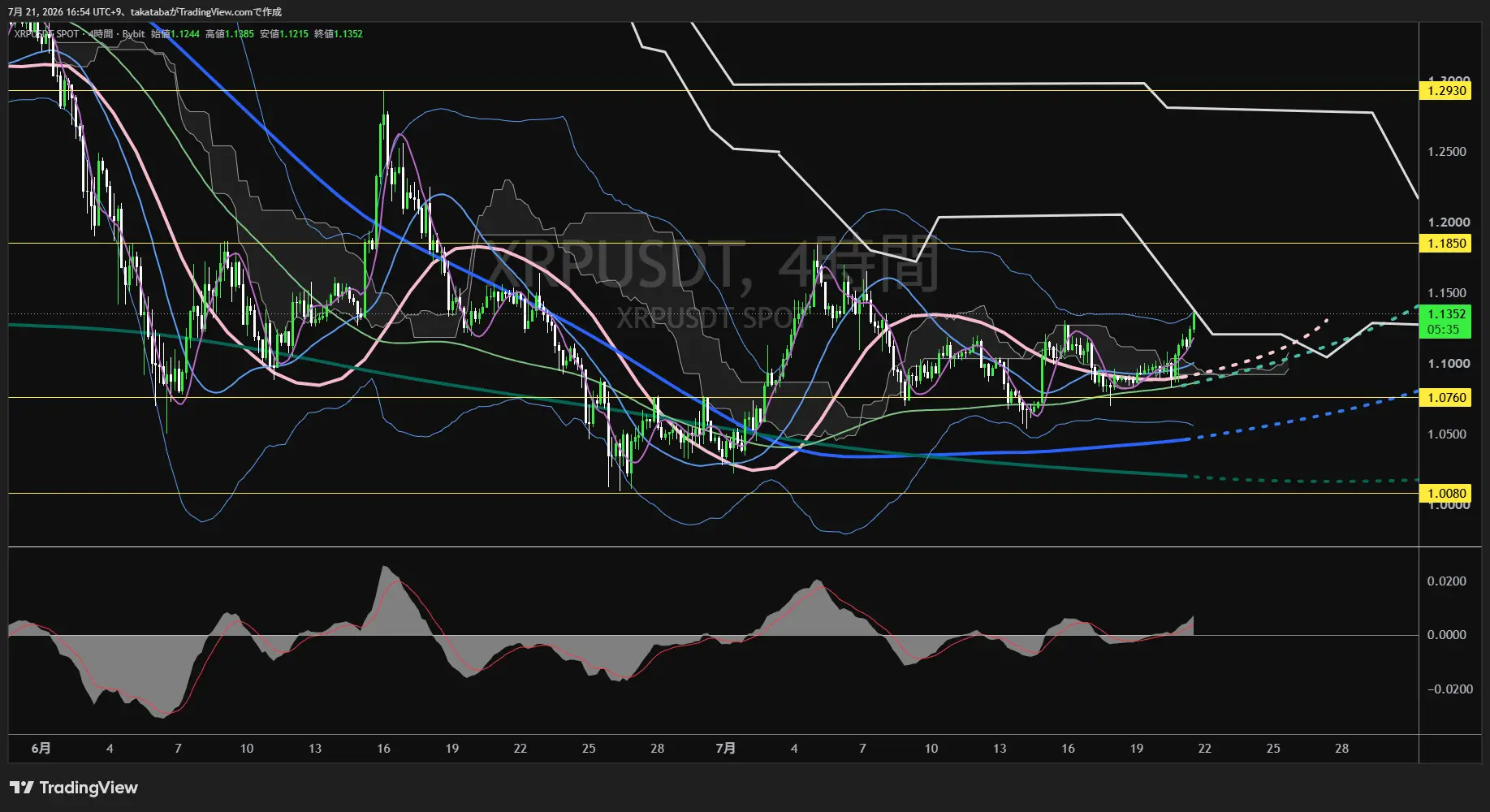Open the XRPUSDT SPOT symbol legend

46,34
